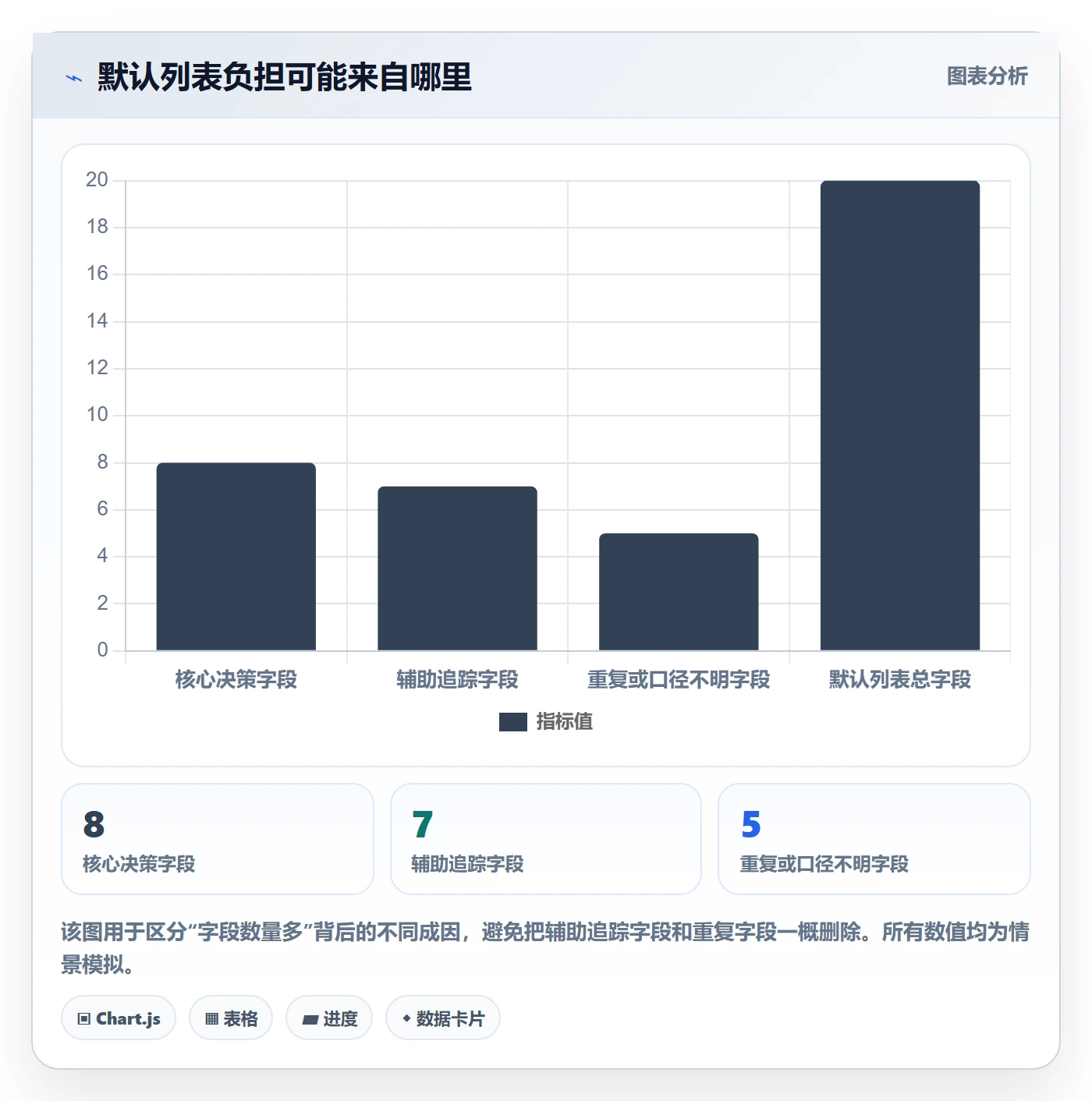
Task: Select the 默认列表总字段 bar in chart
Action: point(900,416)
